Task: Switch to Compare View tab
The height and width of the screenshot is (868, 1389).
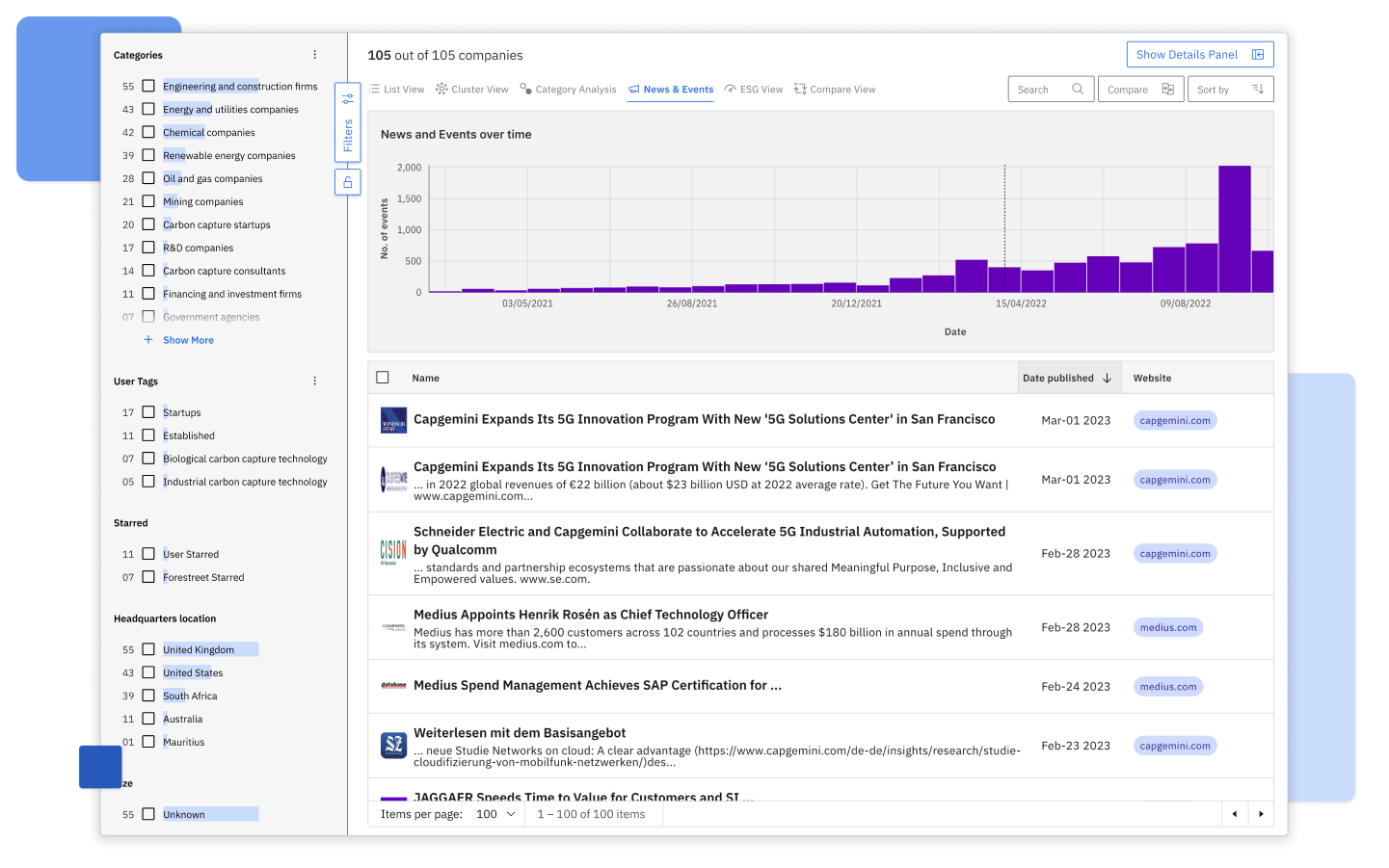Action: click(835, 90)
